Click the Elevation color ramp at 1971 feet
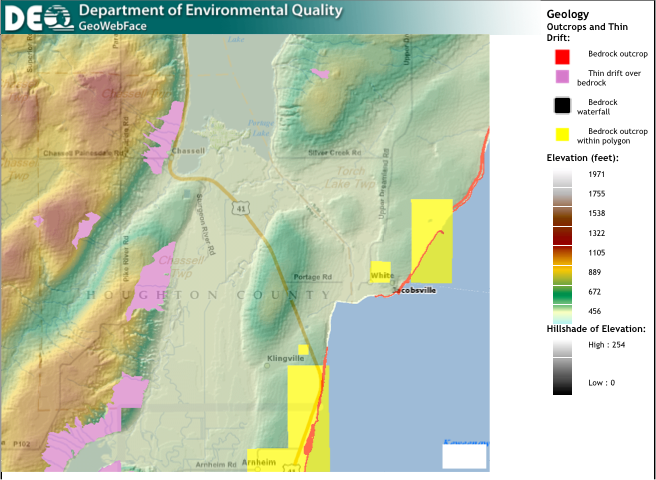This screenshot has width=656, height=480. pos(562,176)
